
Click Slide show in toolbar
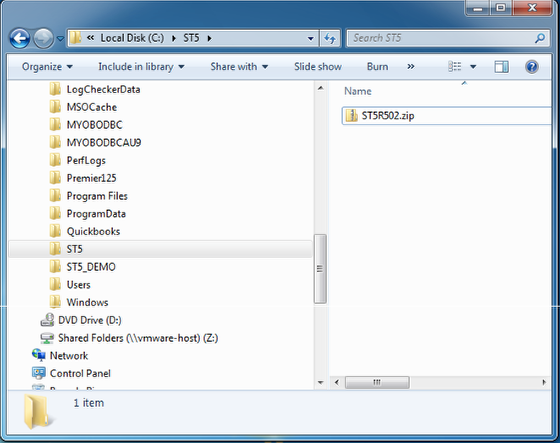click(x=318, y=67)
